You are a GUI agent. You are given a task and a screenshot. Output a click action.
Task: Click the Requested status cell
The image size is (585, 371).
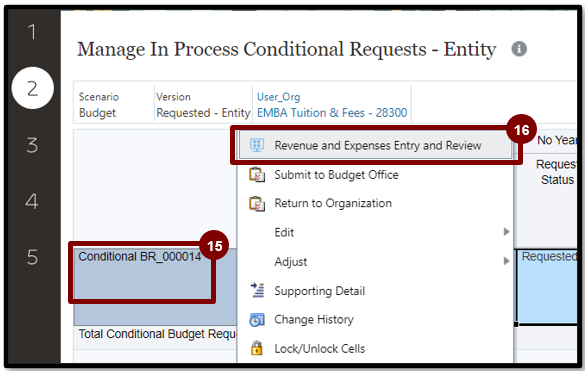[547, 287]
